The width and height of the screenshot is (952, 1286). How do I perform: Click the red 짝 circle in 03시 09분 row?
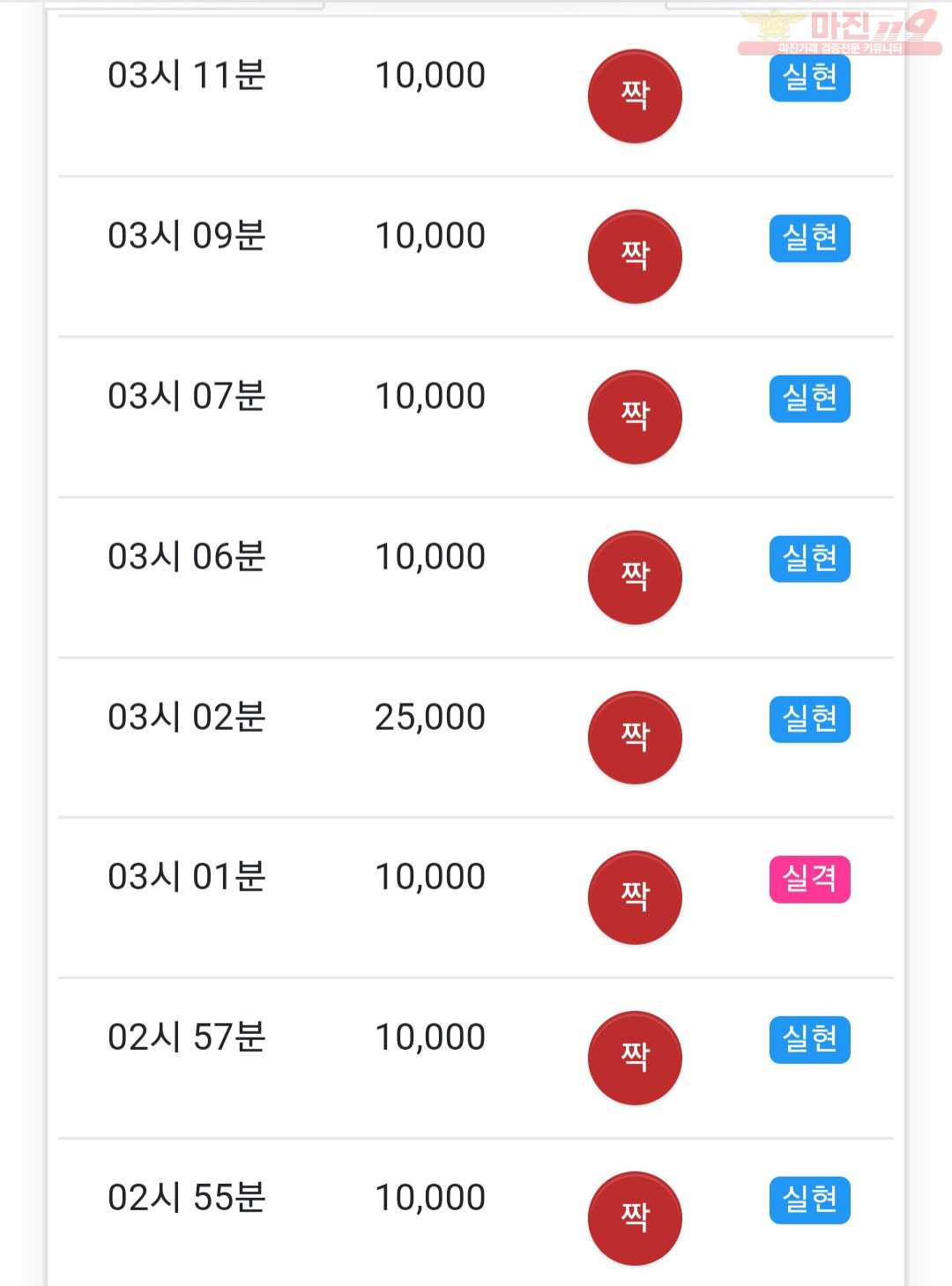[x=635, y=256]
